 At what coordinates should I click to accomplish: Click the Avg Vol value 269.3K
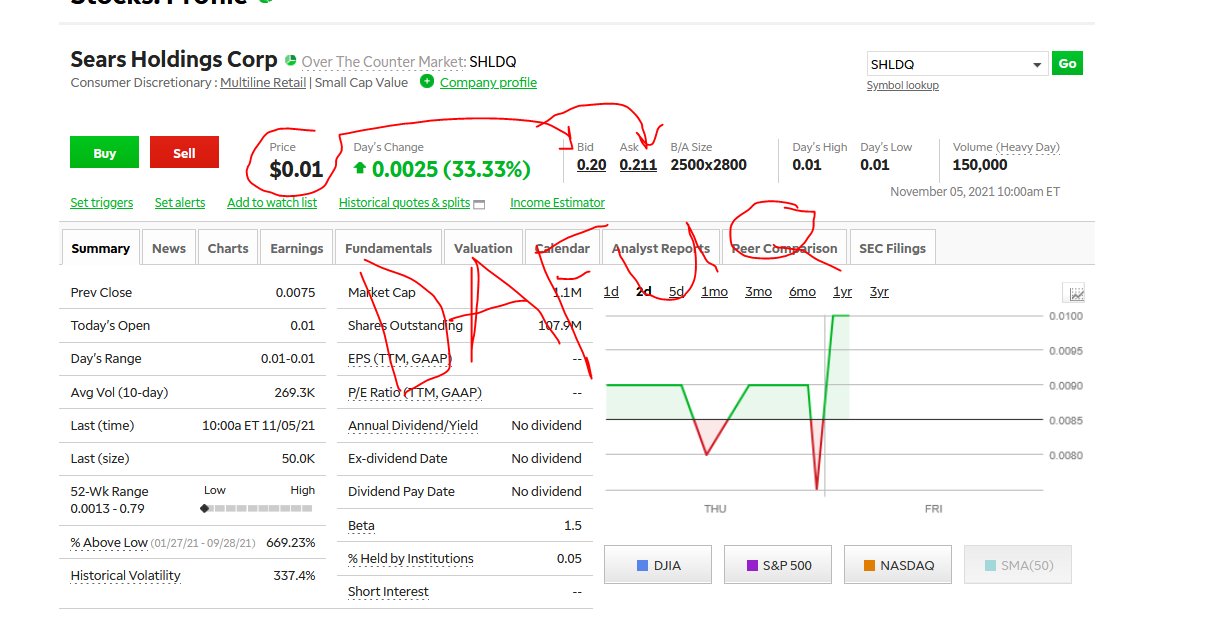click(x=295, y=393)
